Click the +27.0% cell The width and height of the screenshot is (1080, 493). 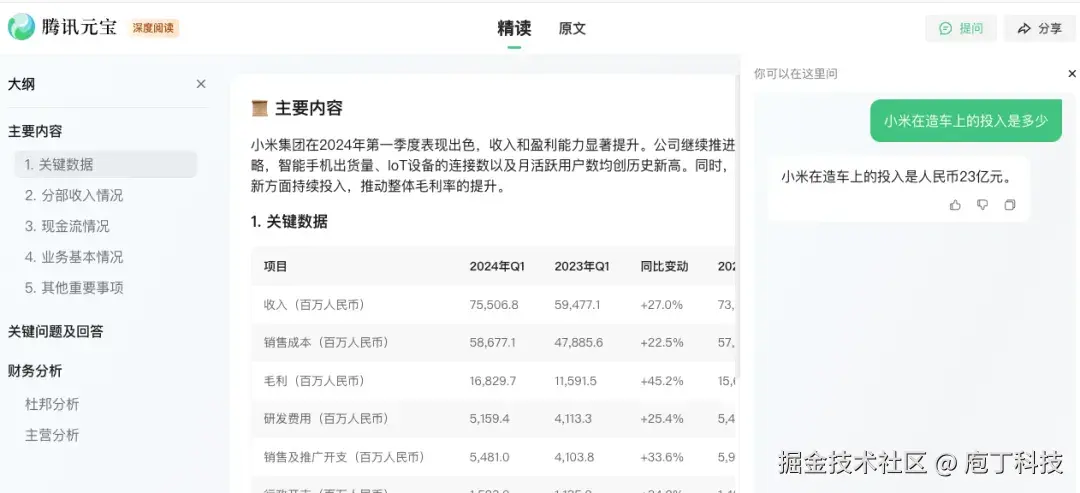click(661, 304)
